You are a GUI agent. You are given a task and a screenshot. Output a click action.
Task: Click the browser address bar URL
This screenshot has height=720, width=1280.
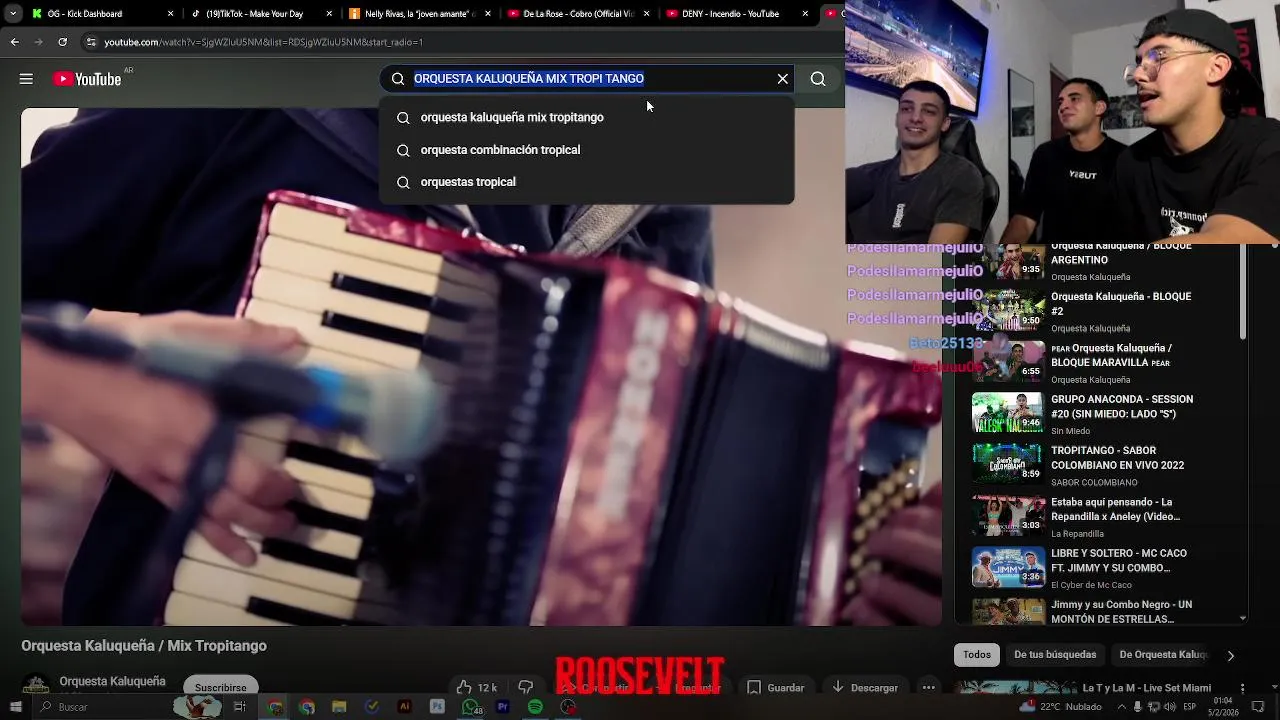pos(263,42)
